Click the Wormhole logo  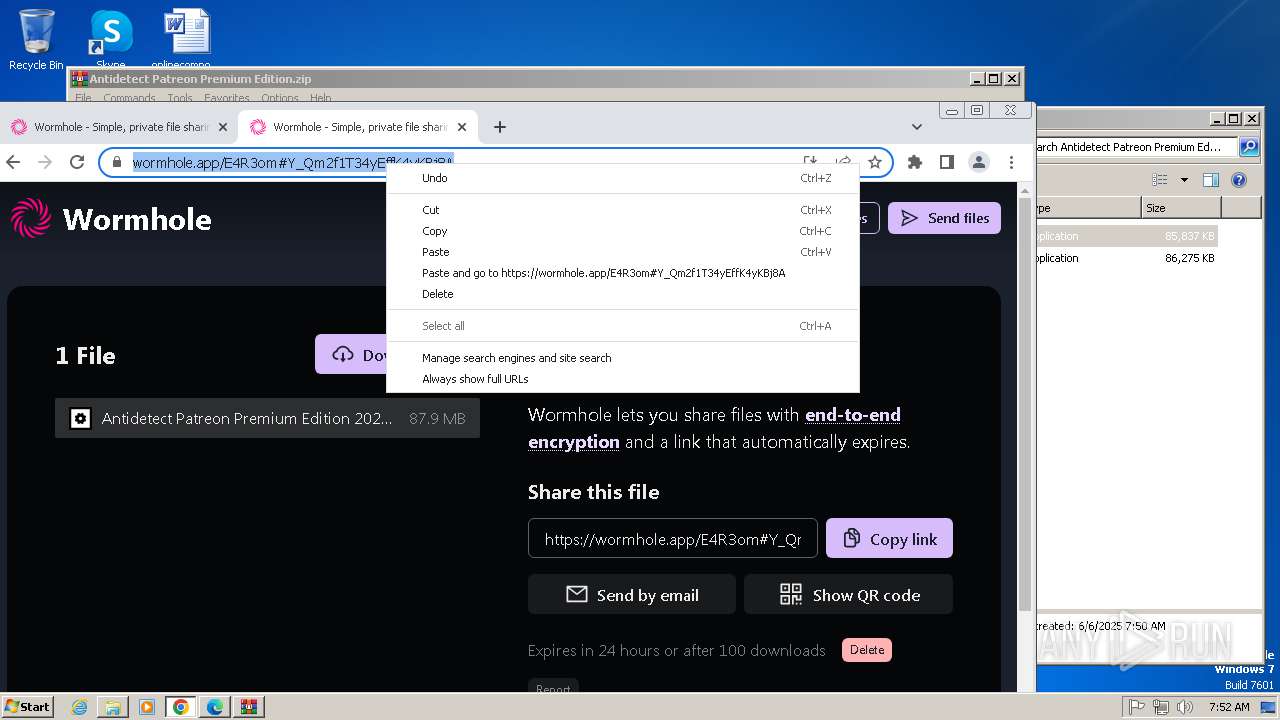(x=111, y=218)
